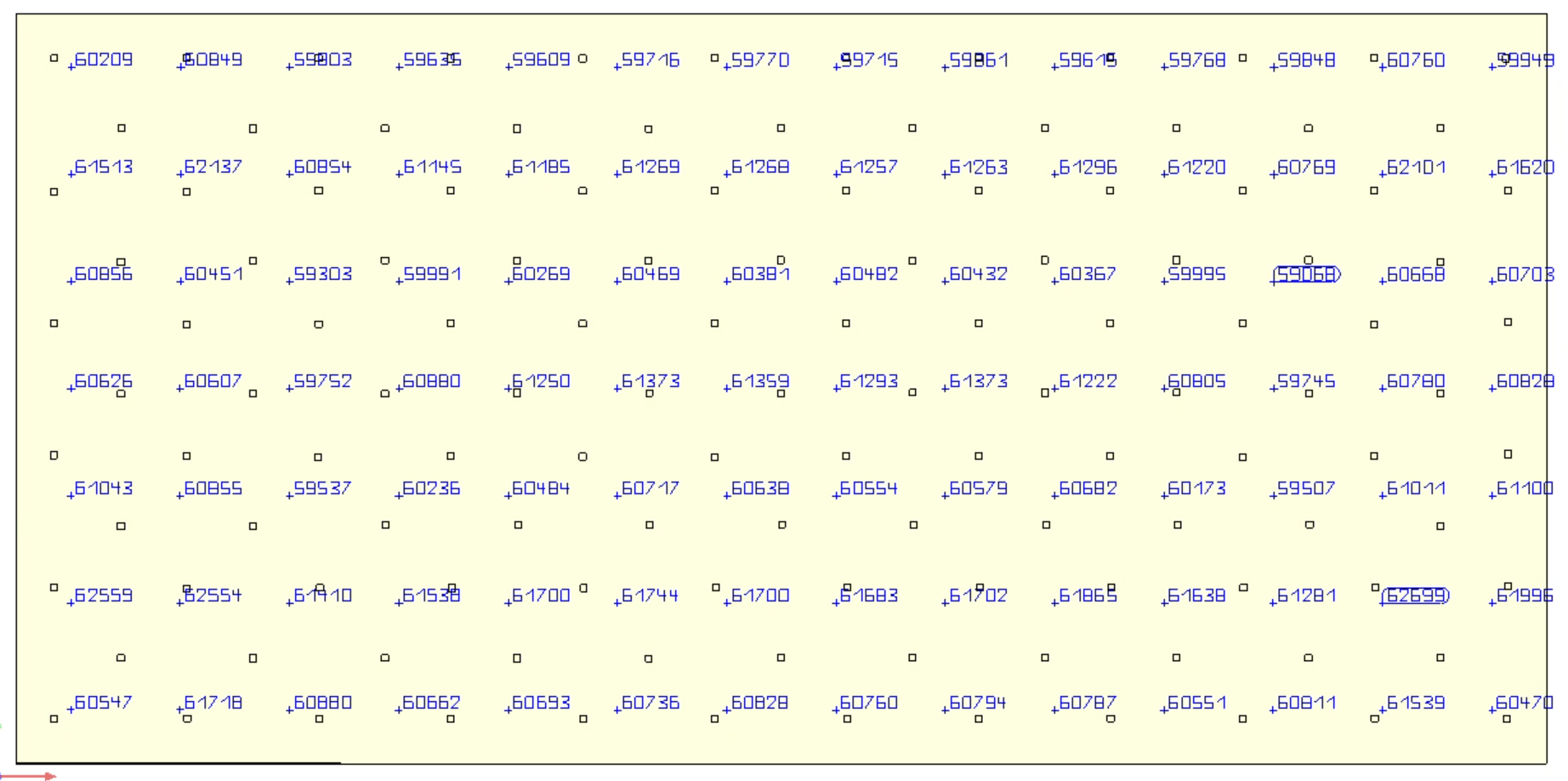The height and width of the screenshot is (781, 1568).
Task: Select the point label 61257
Action: pos(869,167)
